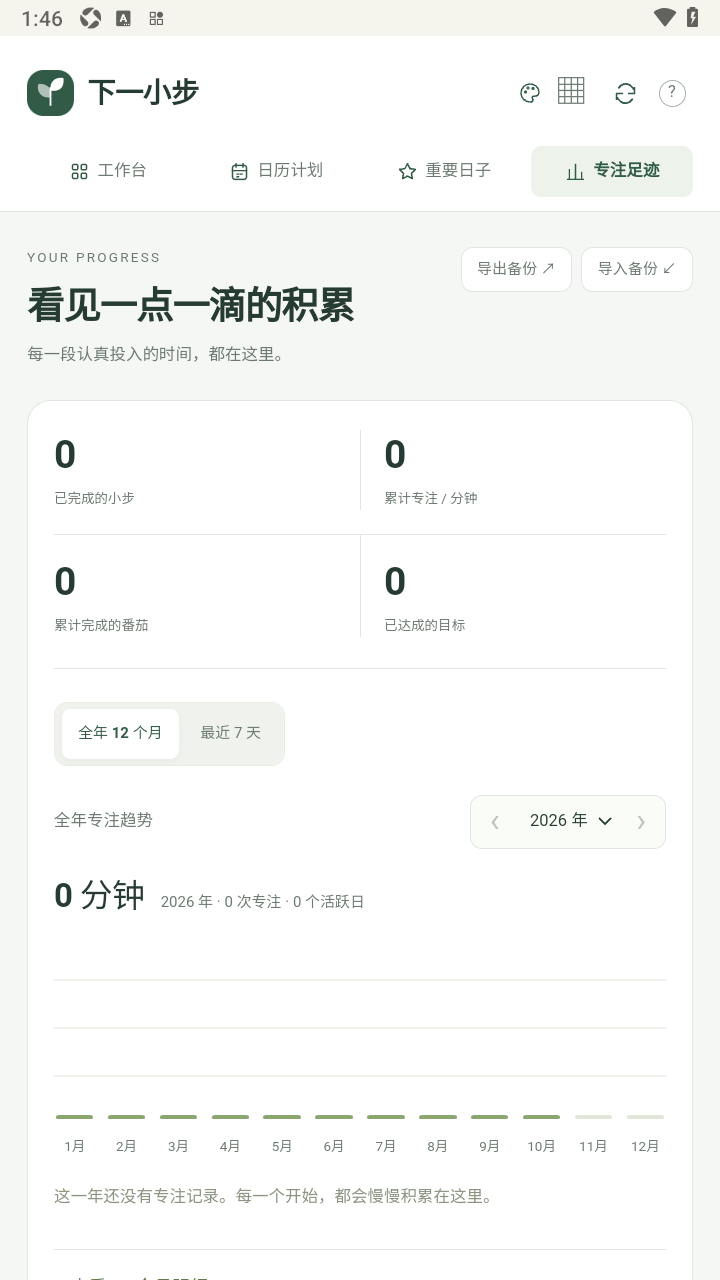Image resolution: width=720 pixels, height=1280 pixels.
Task: Tap the battery status bar icon
Action: 692,17
